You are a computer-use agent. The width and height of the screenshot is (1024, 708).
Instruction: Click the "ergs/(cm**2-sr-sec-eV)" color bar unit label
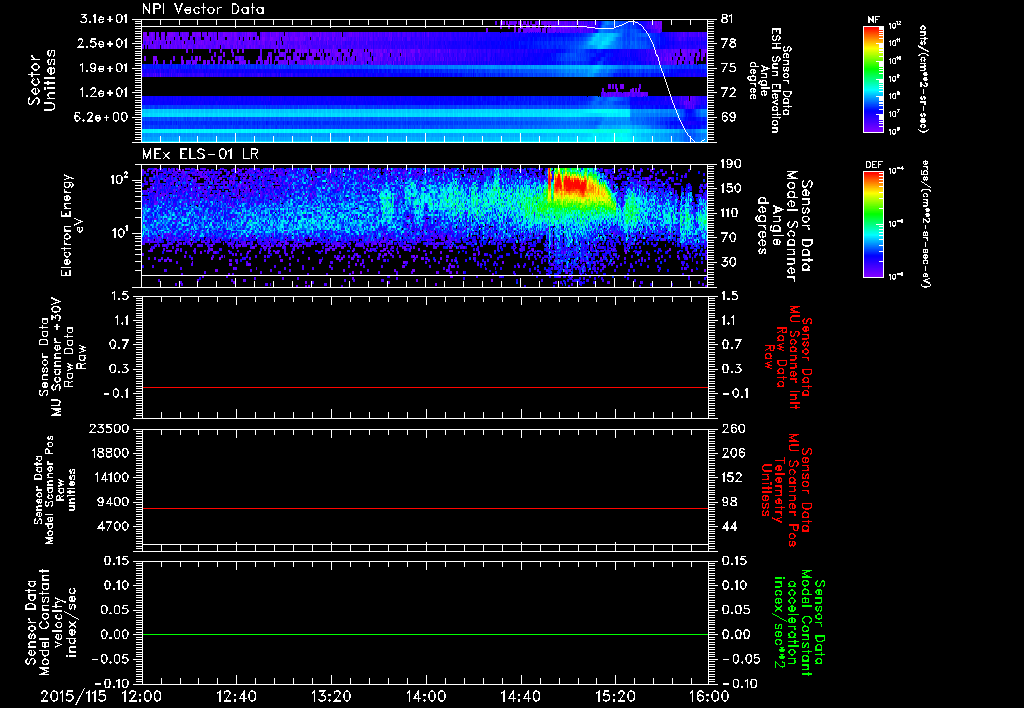tap(927, 224)
